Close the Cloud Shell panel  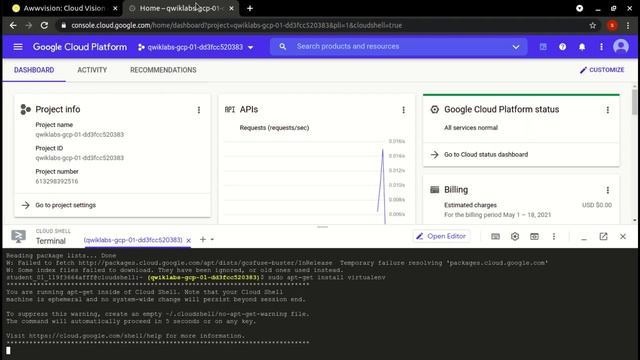pyautogui.click(x=623, y=236)
